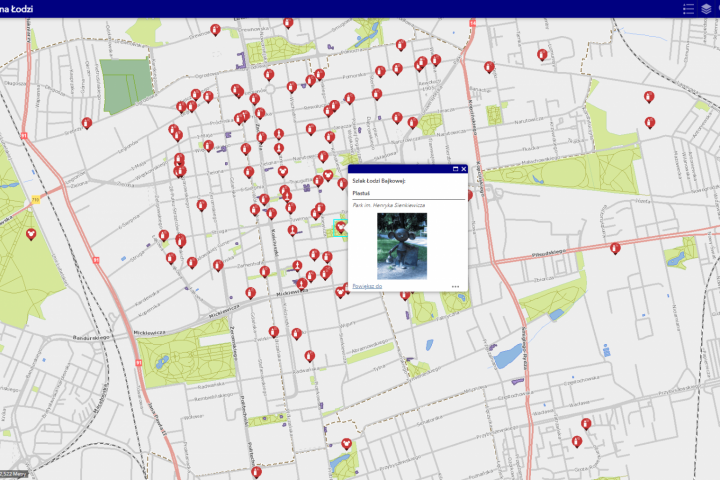Select the marker cut by the bottom edge
The width and height of the screenshot is (720, 480).
257,472
